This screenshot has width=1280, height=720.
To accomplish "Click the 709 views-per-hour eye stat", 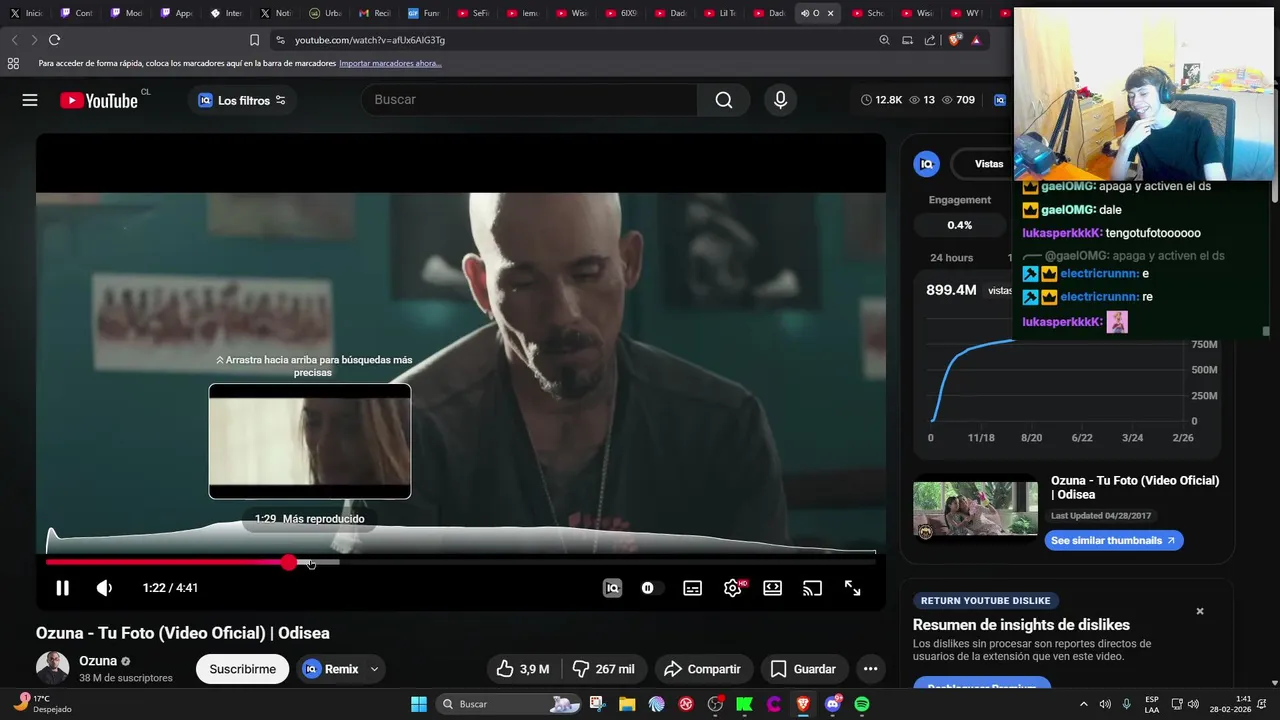I will click(958, 100).
